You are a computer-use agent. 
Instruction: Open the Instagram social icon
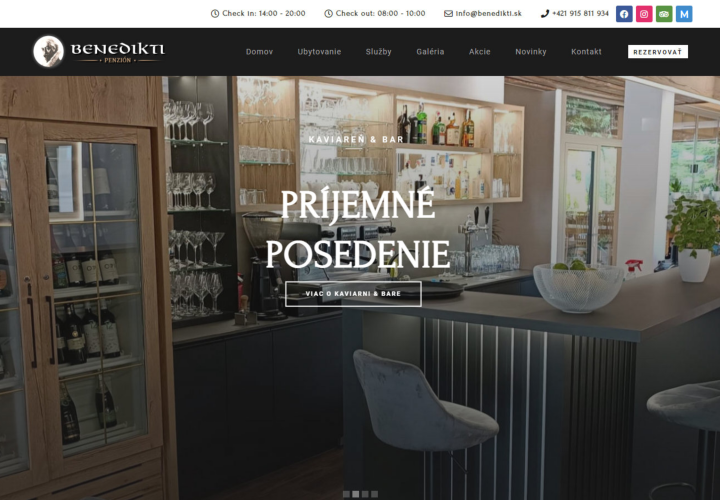click(x=644, y=14)
